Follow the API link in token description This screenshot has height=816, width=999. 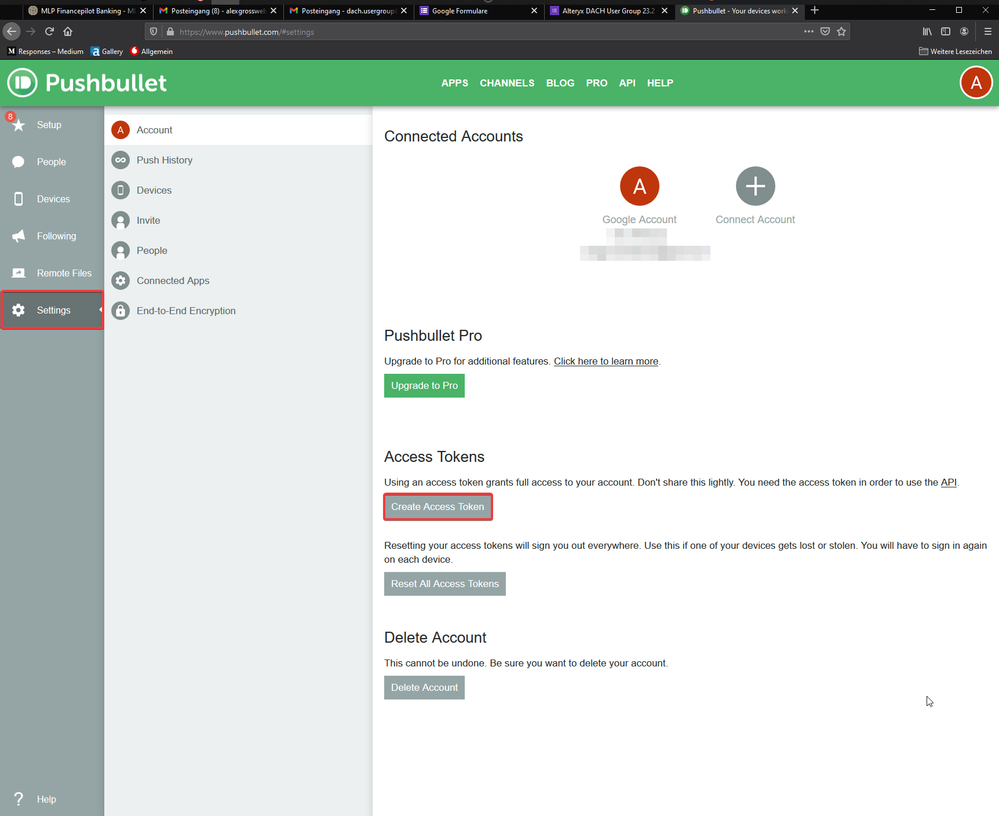coord(949,482)
